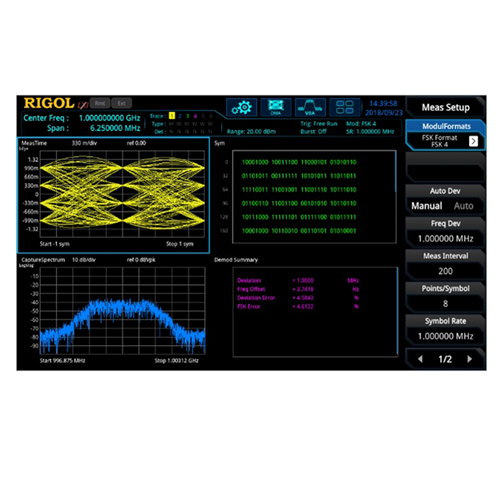
Task: Edit the Symbol Rate value
Action: (x=445, y=336)
